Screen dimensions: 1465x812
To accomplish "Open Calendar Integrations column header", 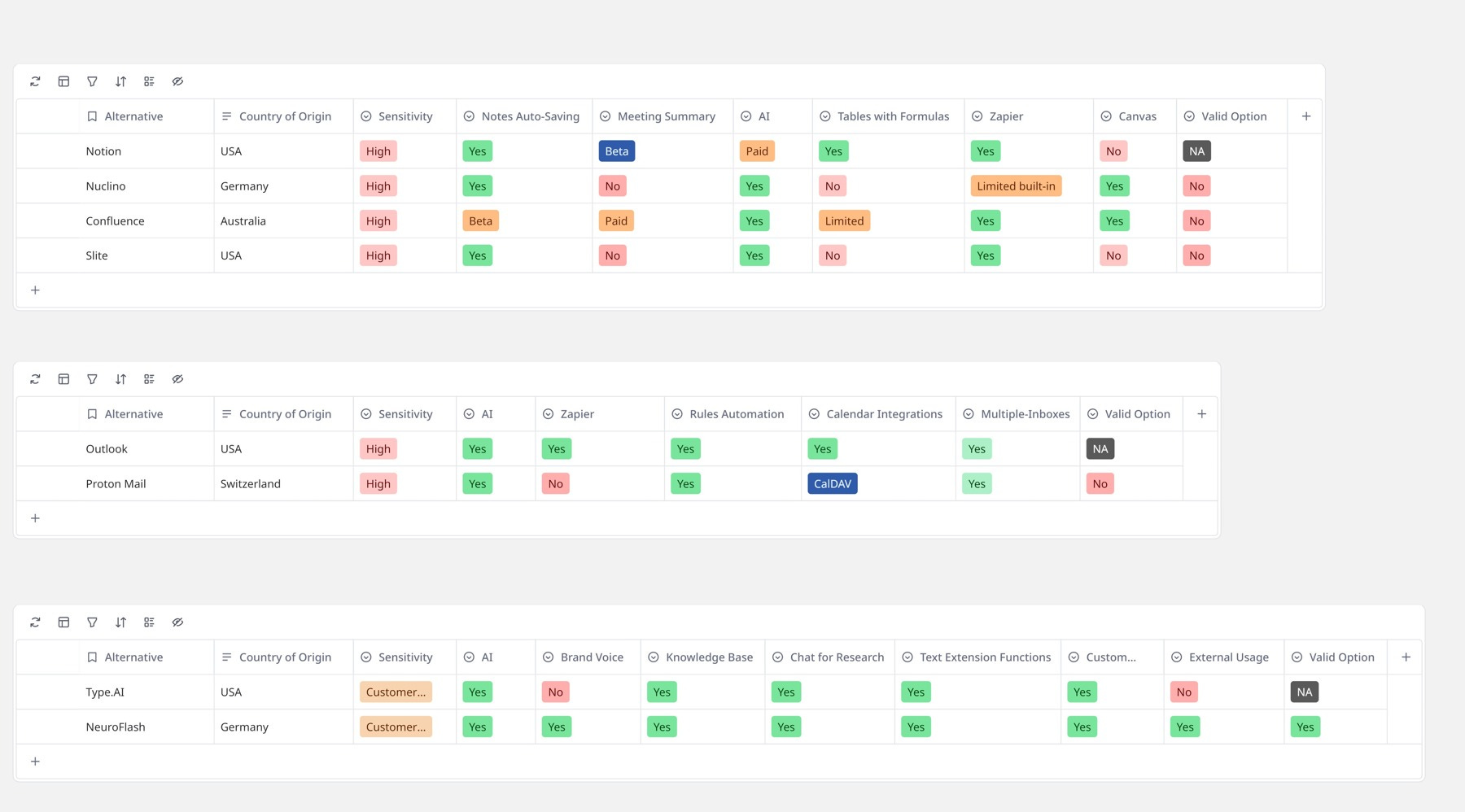I will 878,414.
